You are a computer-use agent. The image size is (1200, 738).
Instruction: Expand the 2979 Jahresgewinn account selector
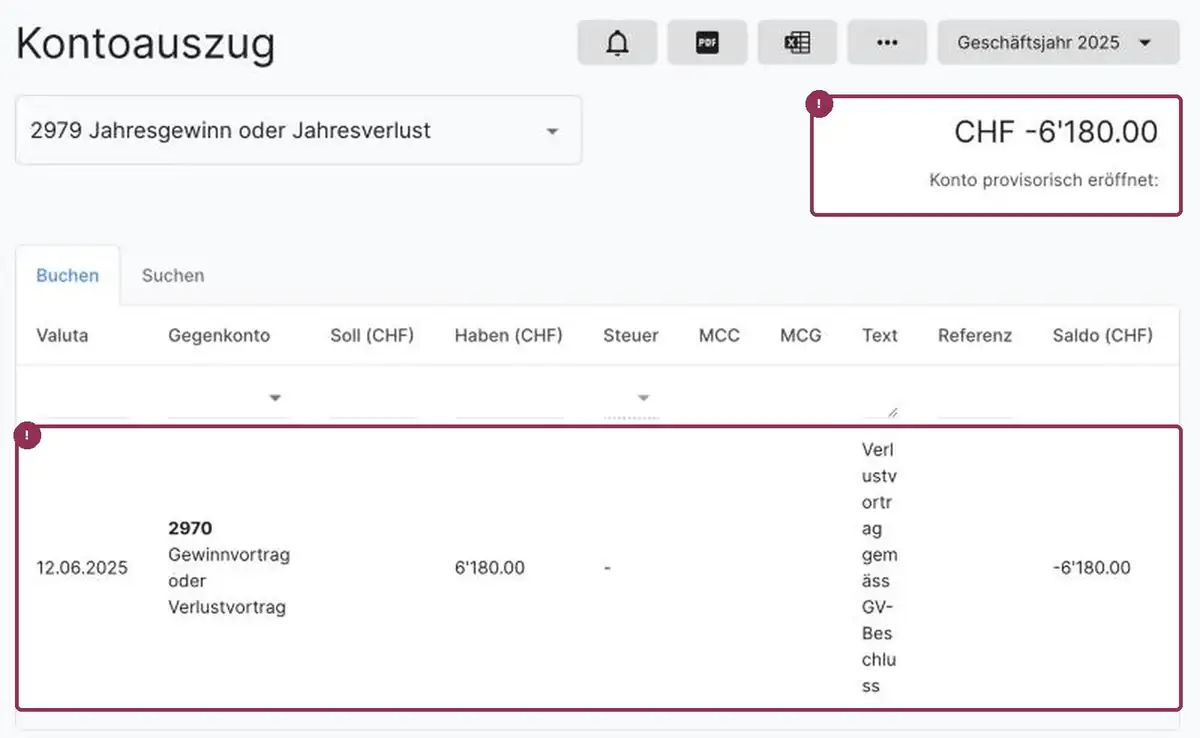pos(298,130)
